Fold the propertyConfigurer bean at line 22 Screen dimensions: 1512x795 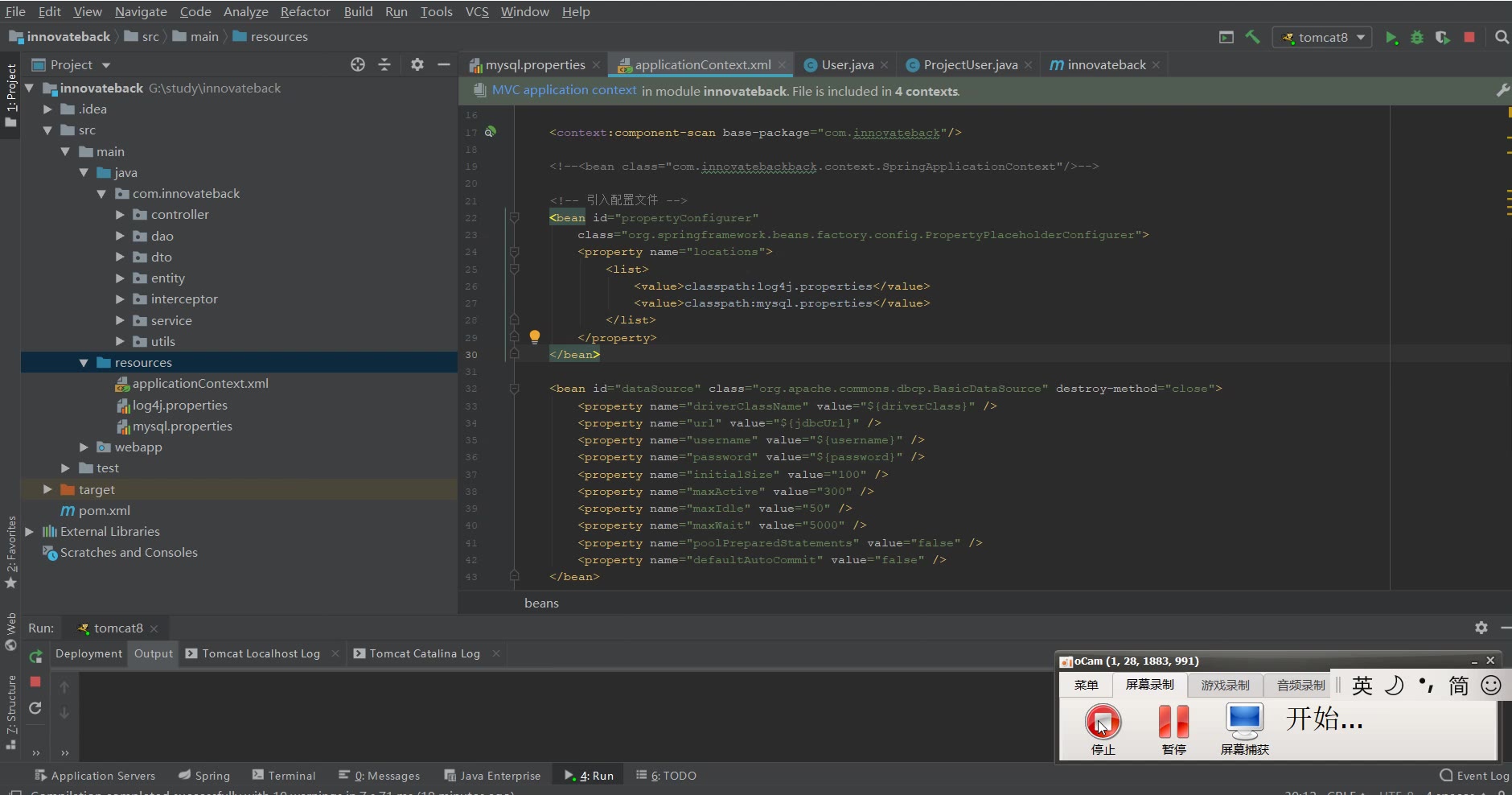click(514, 217)
